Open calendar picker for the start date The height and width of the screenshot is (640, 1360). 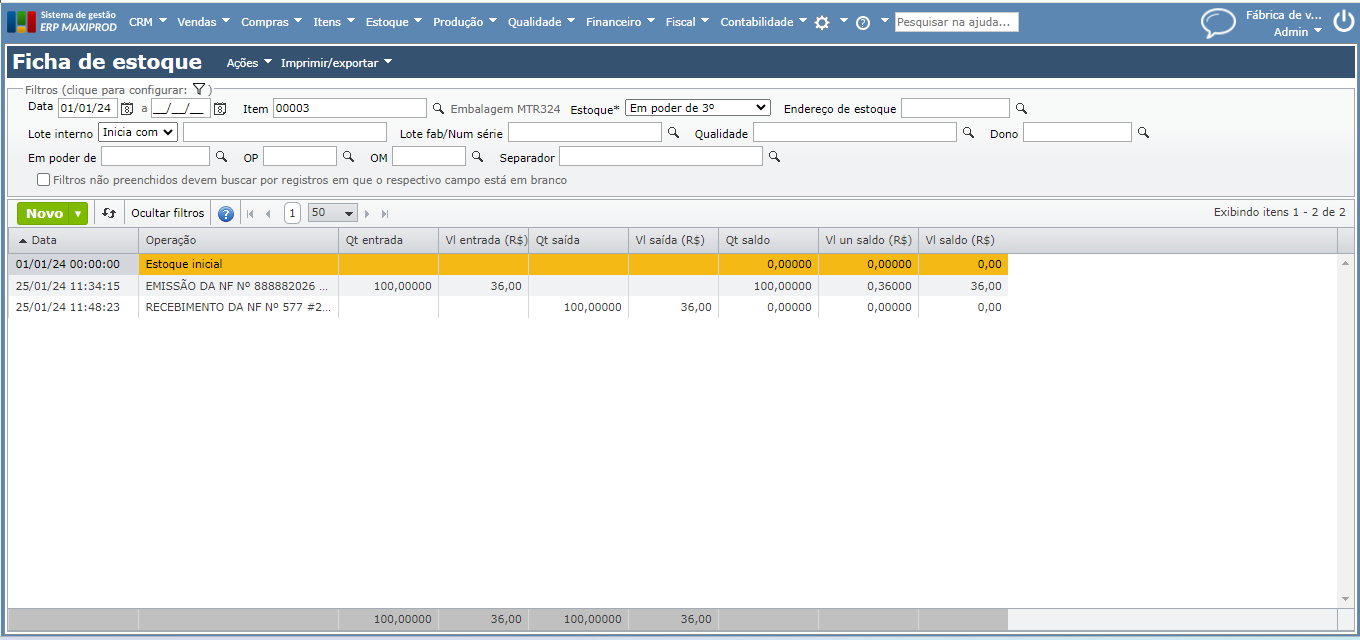(x=127, y=108)
